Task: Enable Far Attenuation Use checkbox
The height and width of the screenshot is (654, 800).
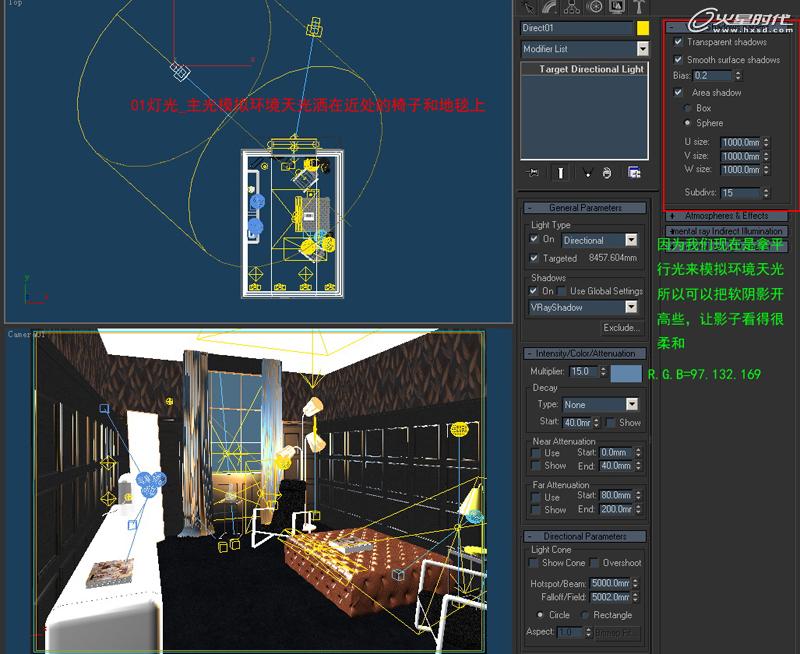Action: [x=535, y=497]
